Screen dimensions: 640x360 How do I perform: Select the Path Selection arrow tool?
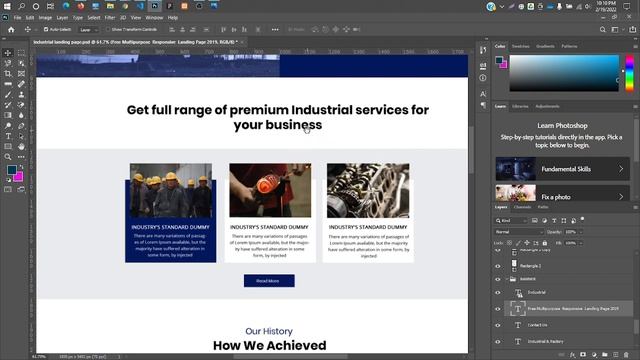tap(21, 136)
